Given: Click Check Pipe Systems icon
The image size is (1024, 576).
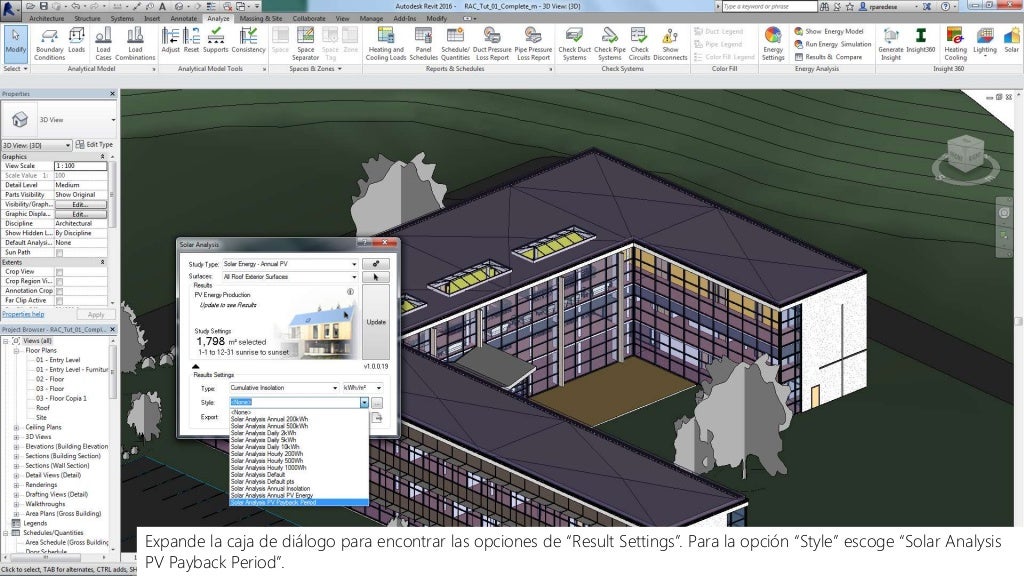Looking at the screenshot, I should [610, 44].
